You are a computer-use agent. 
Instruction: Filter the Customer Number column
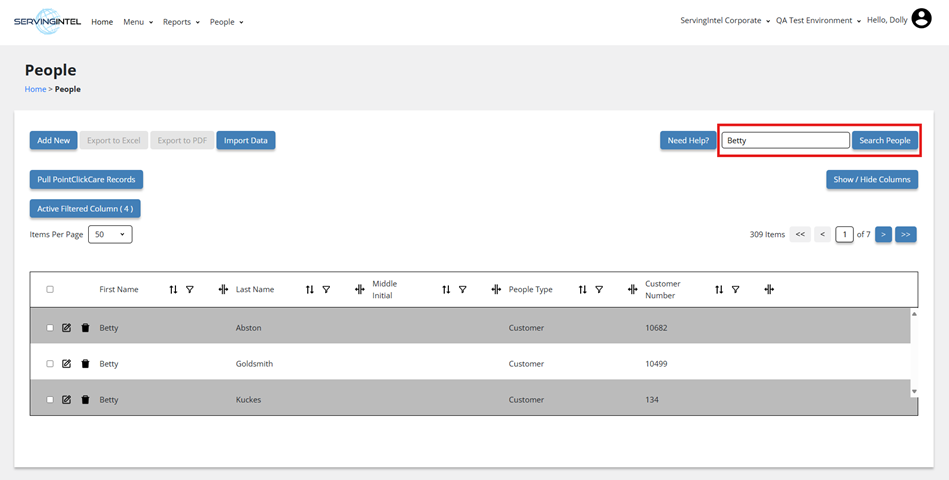point(735,290)
